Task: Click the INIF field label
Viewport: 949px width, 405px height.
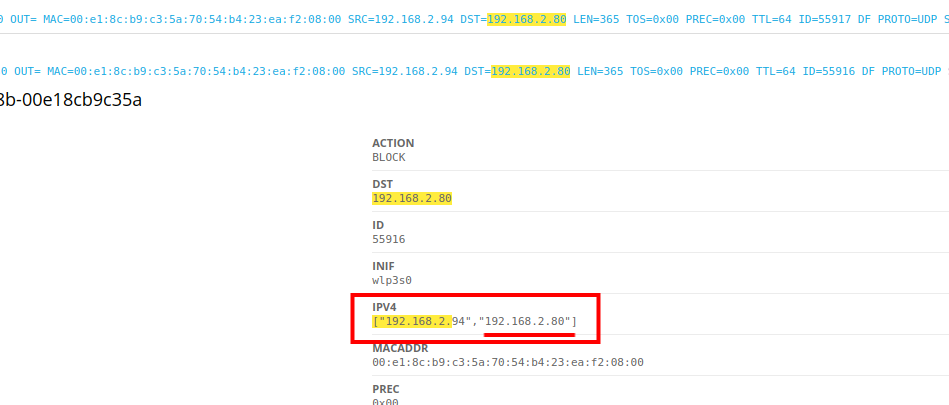Action: pos(384,266)
